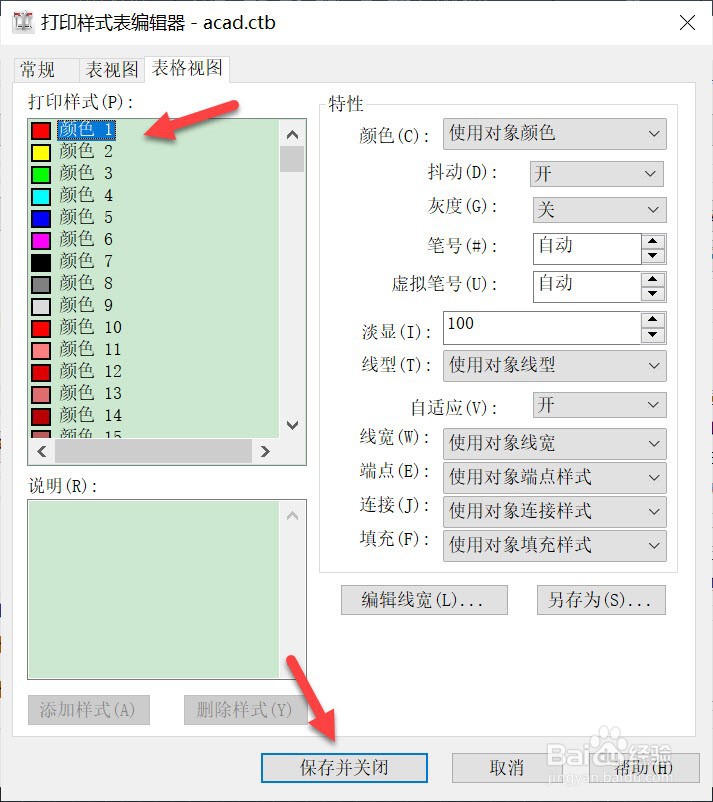Open the 颜色(C) dropdown
Screen dimensions: 713x802
tap(554, 134)
